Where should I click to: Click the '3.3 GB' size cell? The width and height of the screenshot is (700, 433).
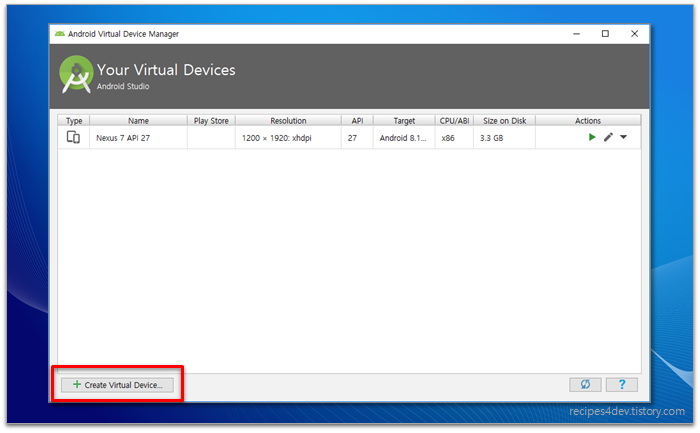(504, 137)
